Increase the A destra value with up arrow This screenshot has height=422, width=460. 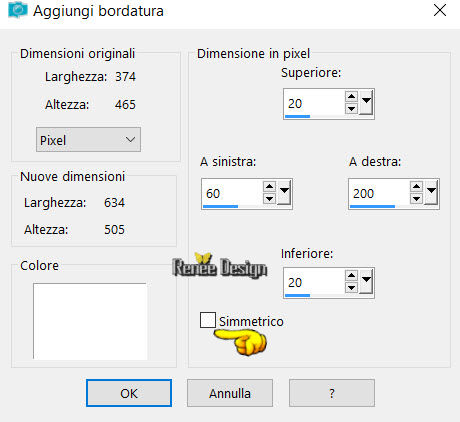pos(416,187)
